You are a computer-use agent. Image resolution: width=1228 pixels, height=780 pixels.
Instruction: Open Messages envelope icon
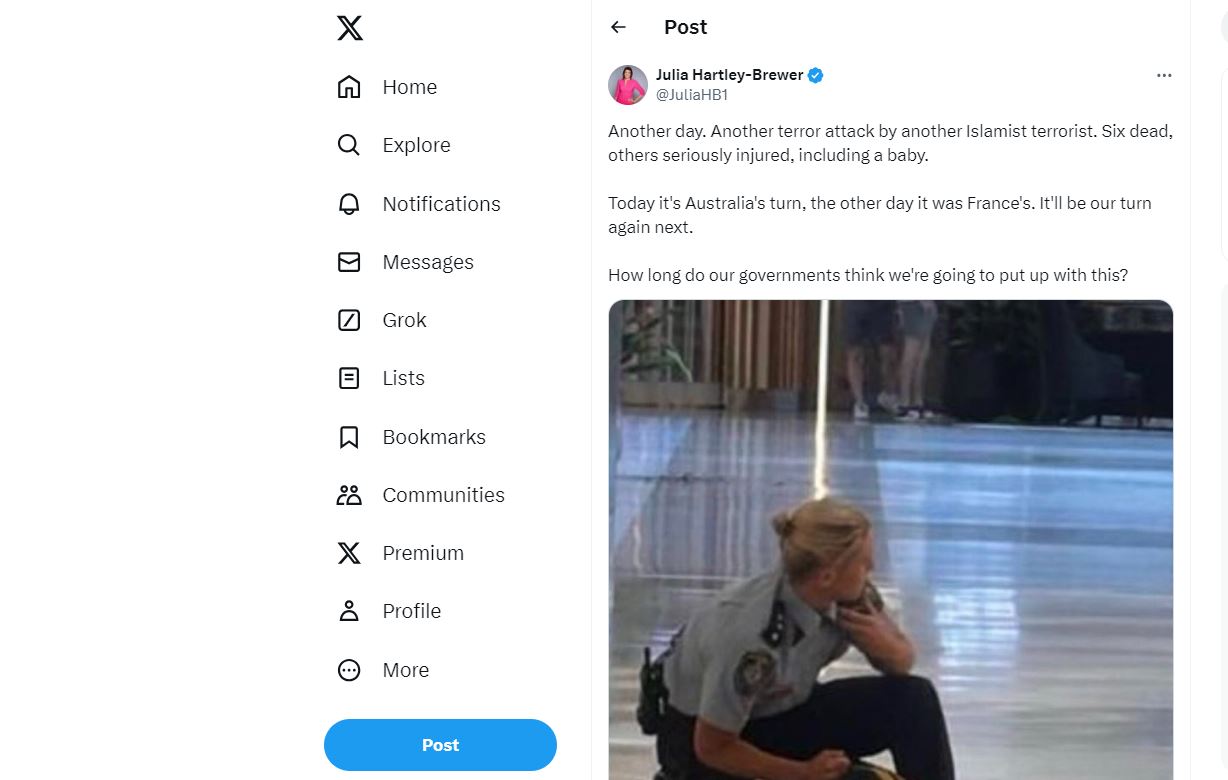pyautogui.click(x=349, y=262)
